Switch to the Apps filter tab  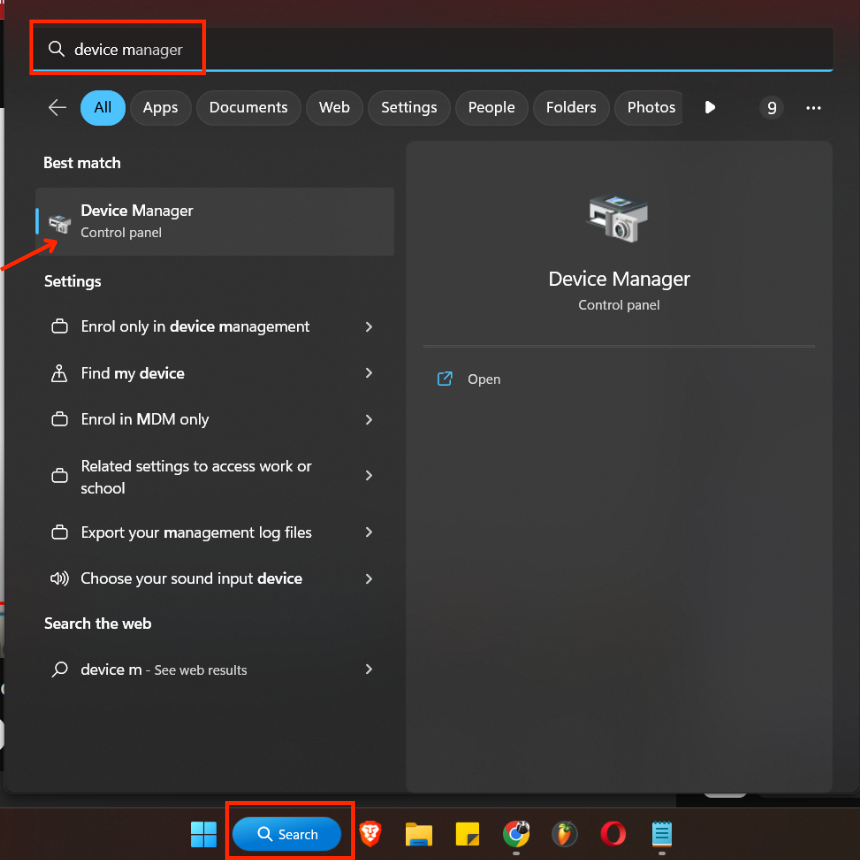click(x=160, y=108)
